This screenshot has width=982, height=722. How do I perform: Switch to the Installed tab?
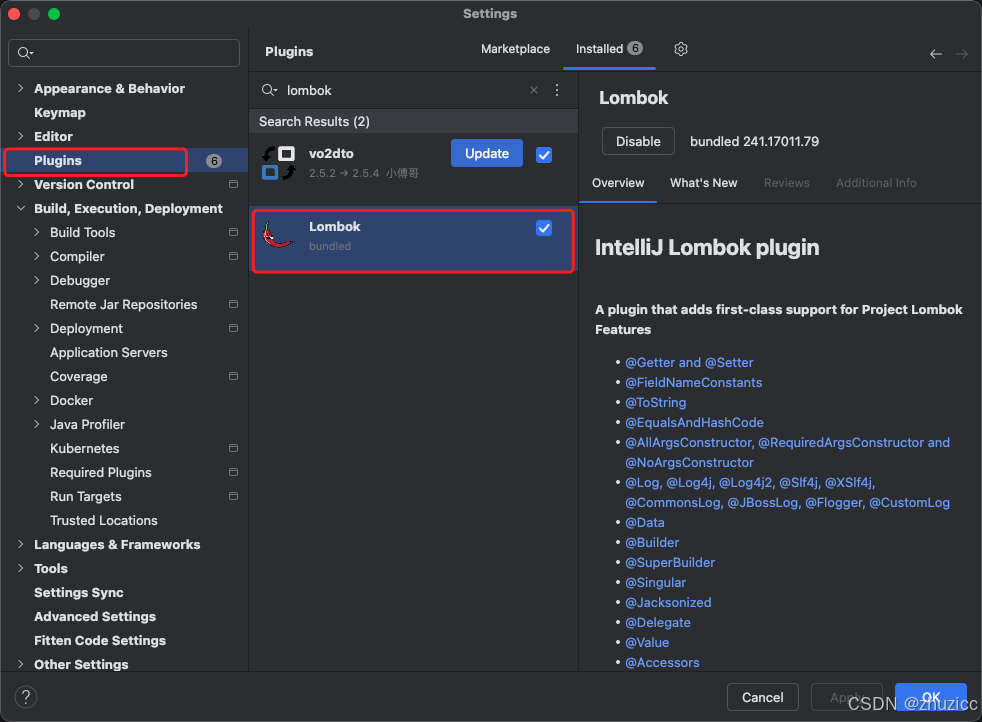pyautogui.click(x=609, y=49)
